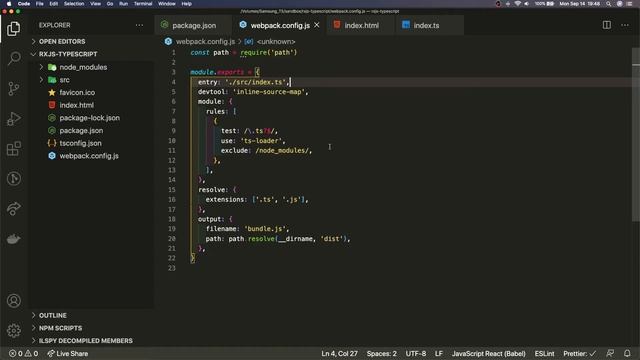Viewport: 640px width, 360px height.
Task: Open the Terminal menu
Action: point(143,4)
